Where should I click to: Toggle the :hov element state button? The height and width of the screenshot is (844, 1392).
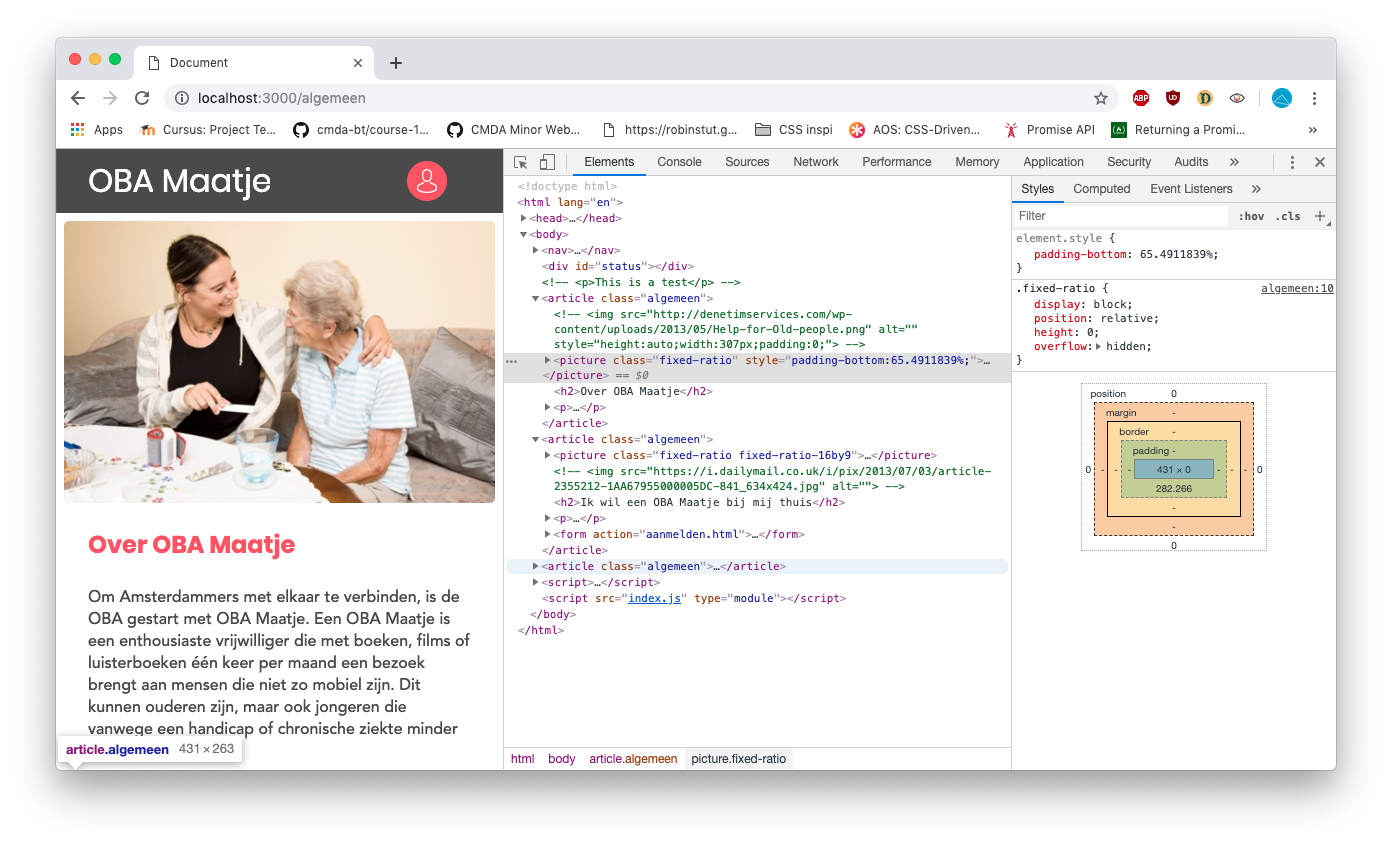pyautogui.click(x=1251, y=216)
